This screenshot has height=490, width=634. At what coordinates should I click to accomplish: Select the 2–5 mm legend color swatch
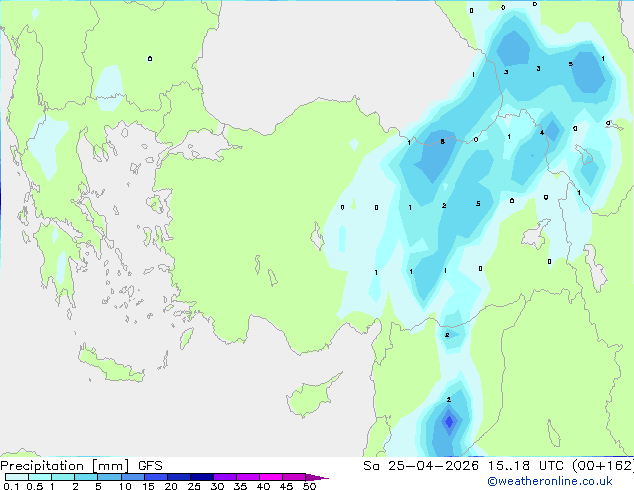click(86, 477)
